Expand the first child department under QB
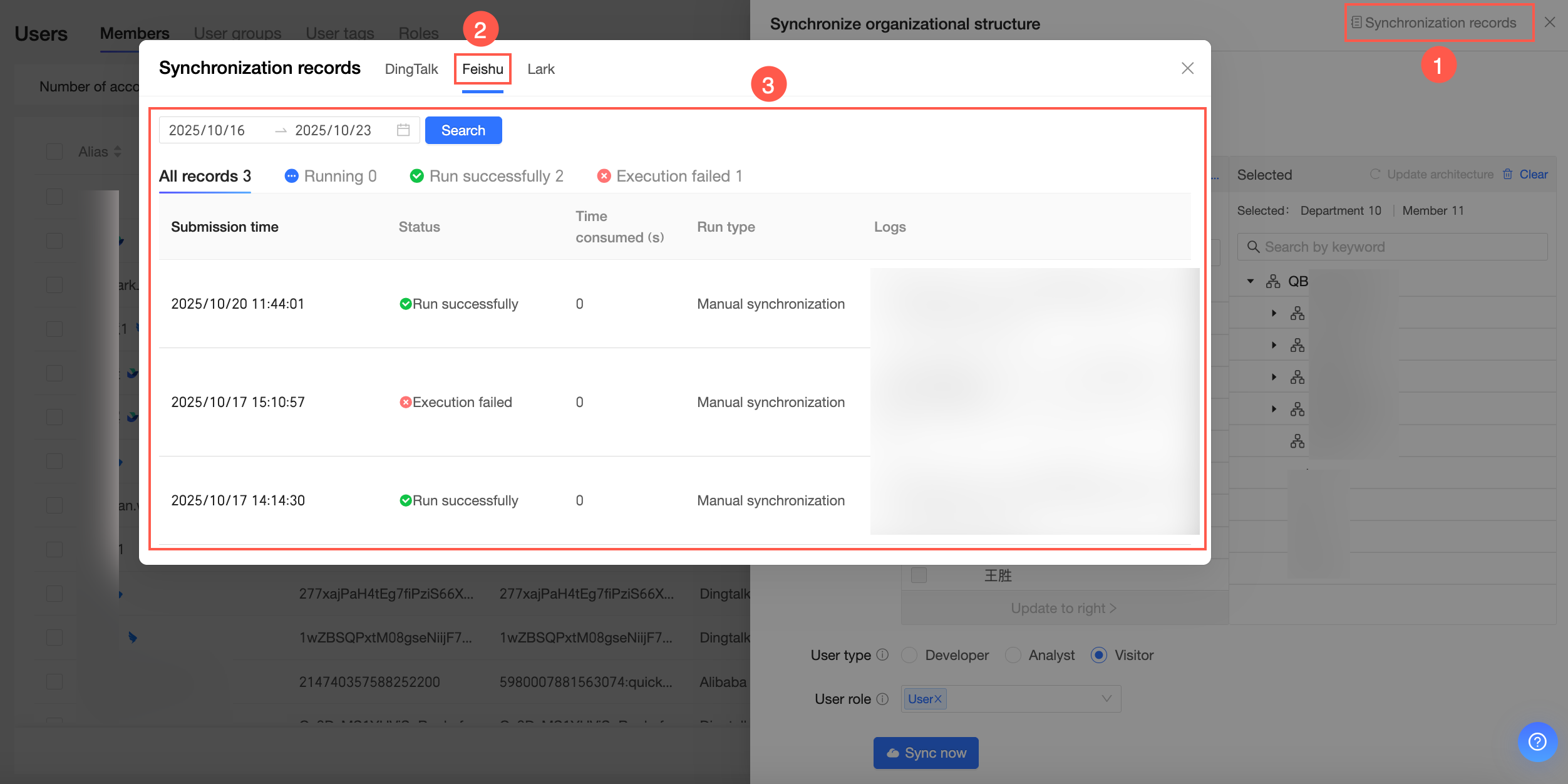This screenshot has height=784, width=1568. click(1274, 313)
